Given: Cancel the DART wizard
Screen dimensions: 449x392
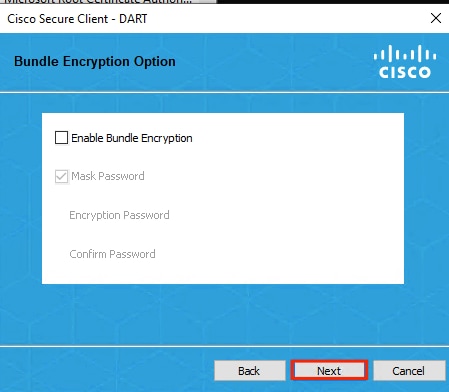Looking at the screenshot, I should click(409, 370).
